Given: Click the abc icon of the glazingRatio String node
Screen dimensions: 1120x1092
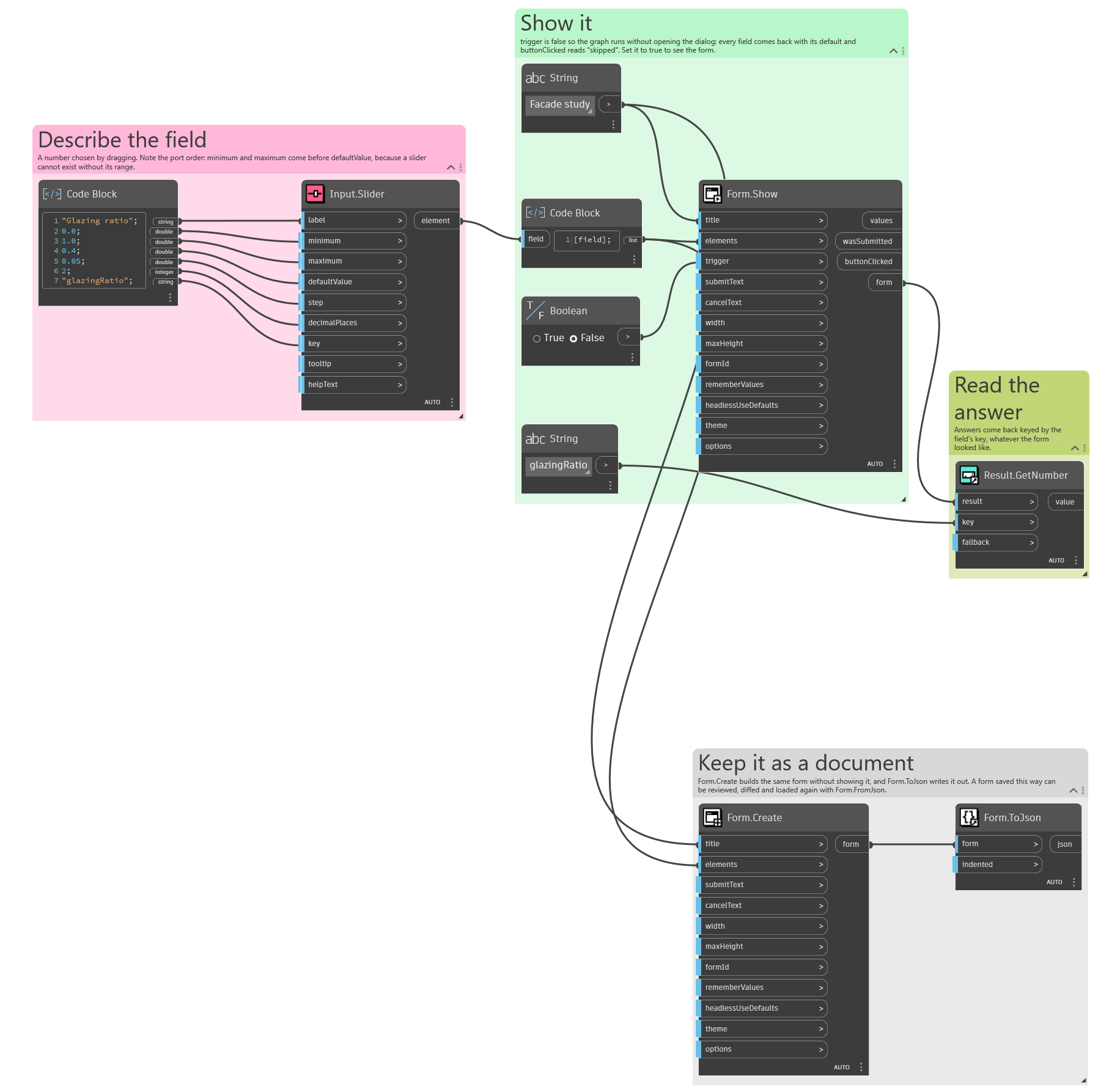Looking at the screenshot, I should coord(535,439).
